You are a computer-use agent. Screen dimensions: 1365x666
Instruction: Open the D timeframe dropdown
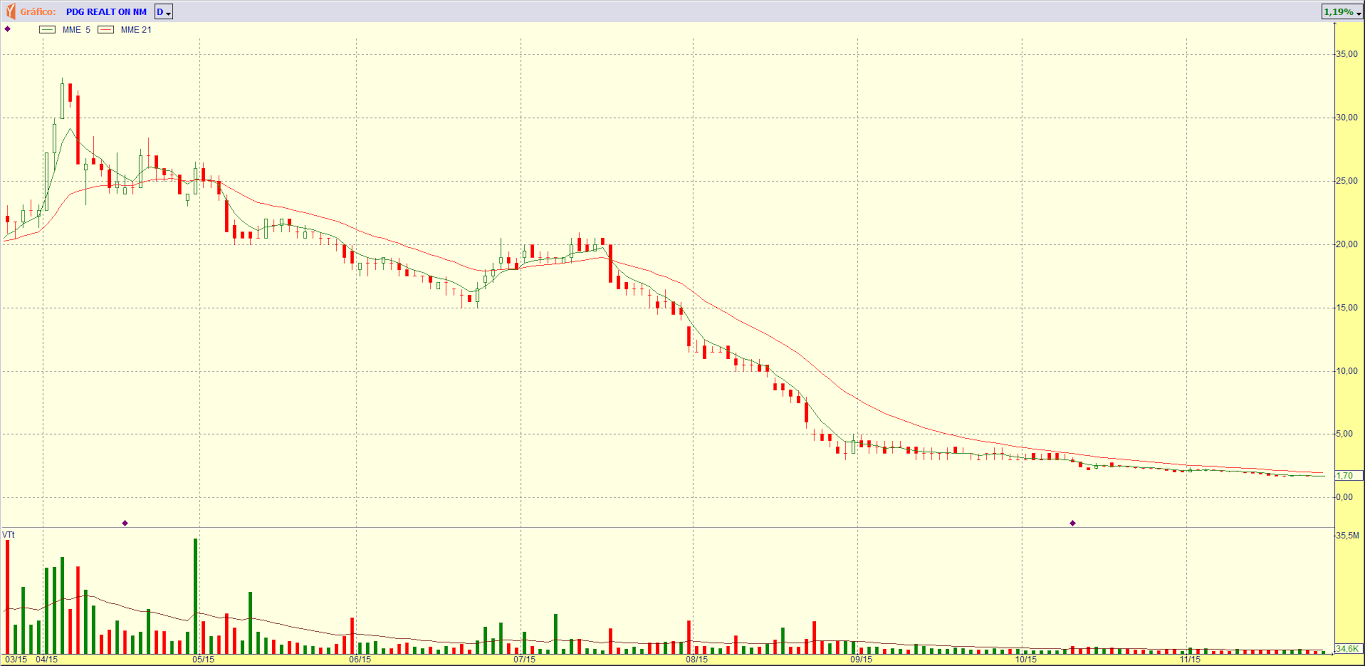pos(164,12)
